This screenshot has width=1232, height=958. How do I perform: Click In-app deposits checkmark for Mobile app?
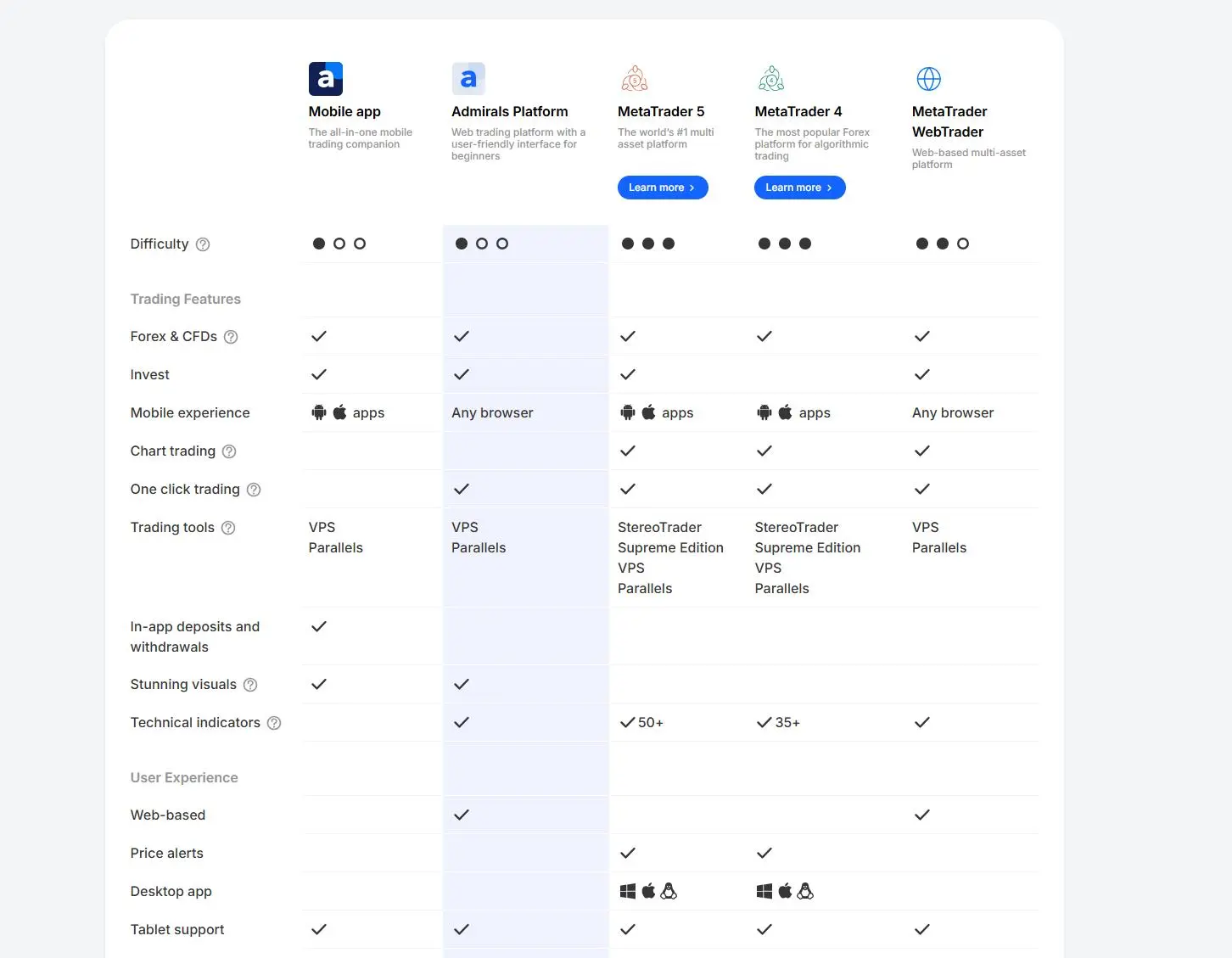click(x=319, y=626)
